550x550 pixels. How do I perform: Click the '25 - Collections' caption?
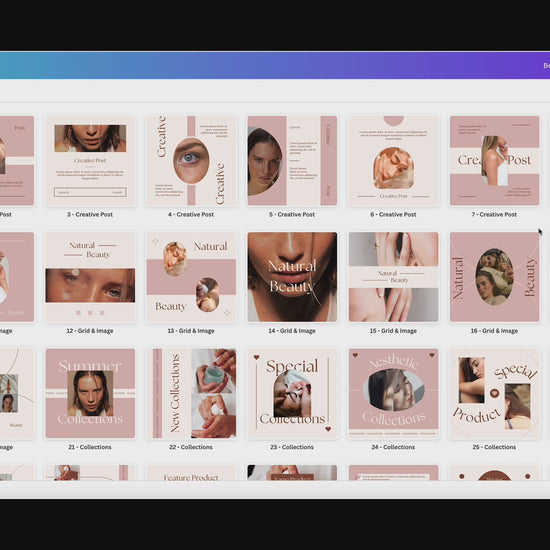tap(494, 447)
